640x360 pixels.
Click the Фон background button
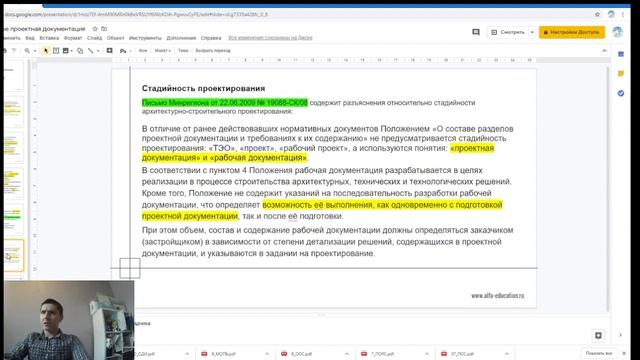coord(143,51)
